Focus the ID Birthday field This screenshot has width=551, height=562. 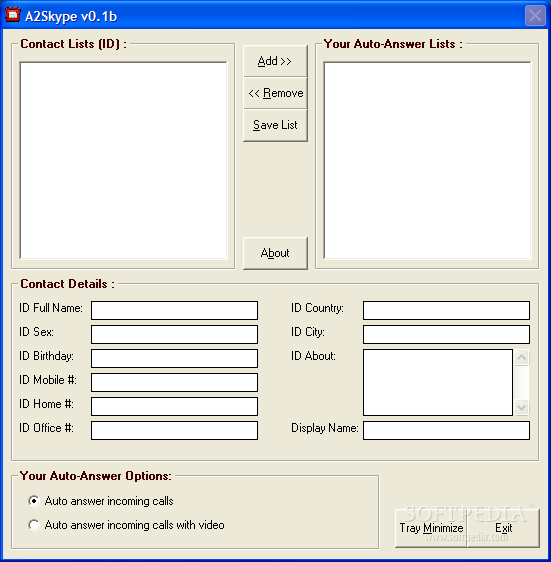point(174,358)
